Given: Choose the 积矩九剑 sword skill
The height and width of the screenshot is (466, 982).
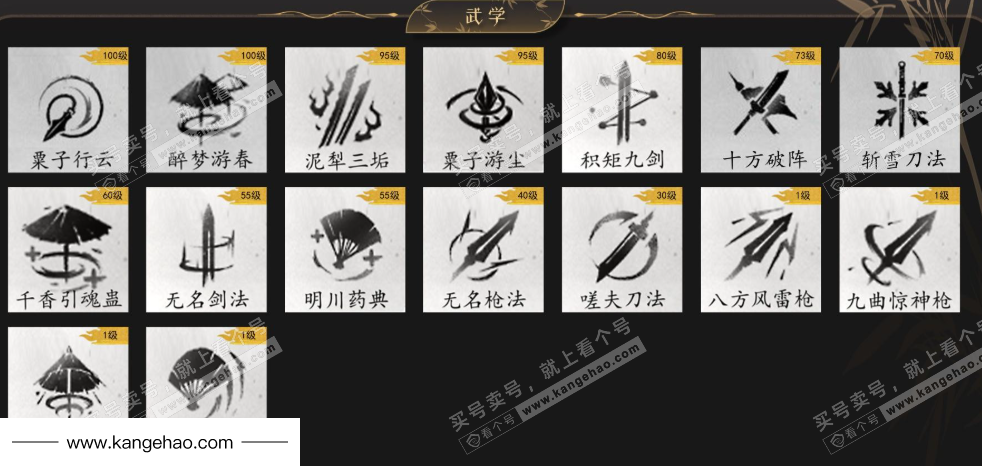Looking at the screenshot, I should coord(623,110).
